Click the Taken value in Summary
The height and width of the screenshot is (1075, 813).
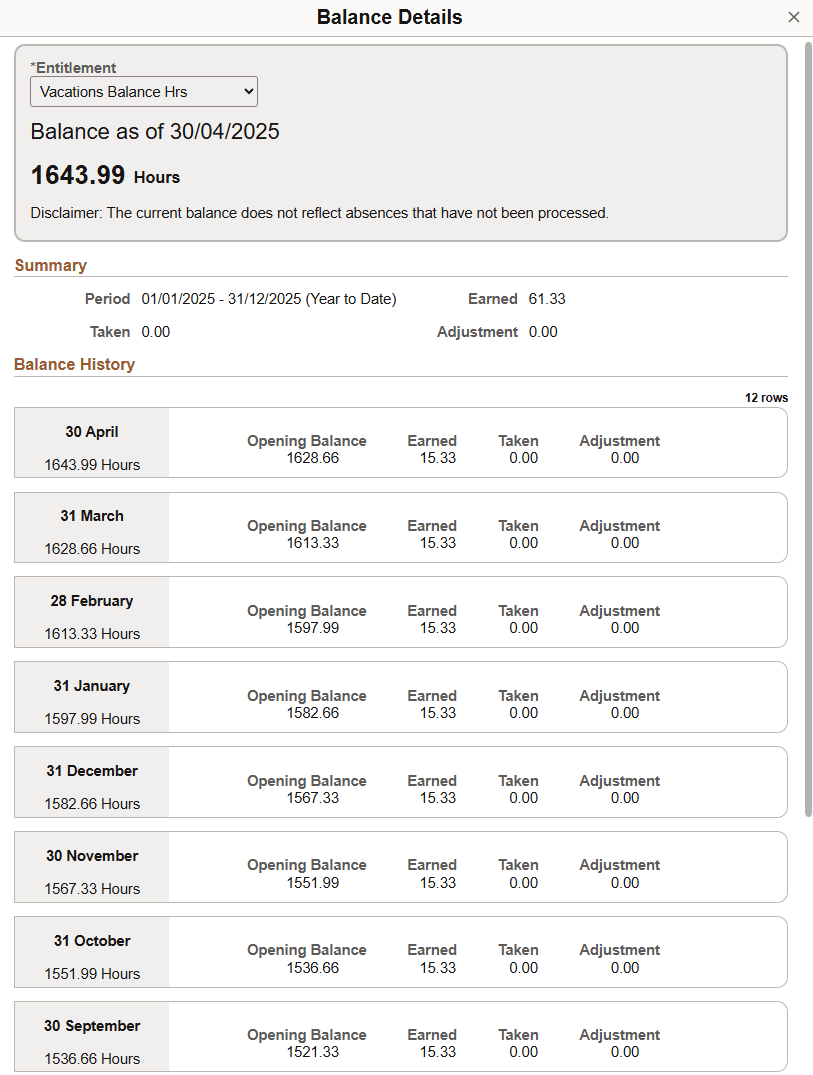pos(156,331)
